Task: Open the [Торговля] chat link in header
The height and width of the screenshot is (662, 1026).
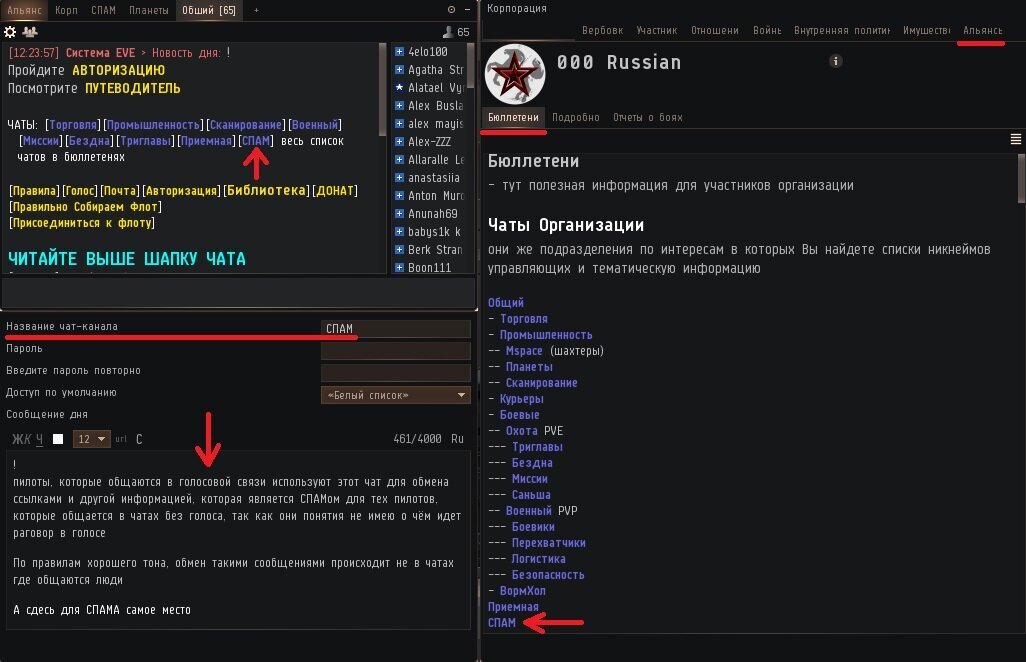Action: 73,124
